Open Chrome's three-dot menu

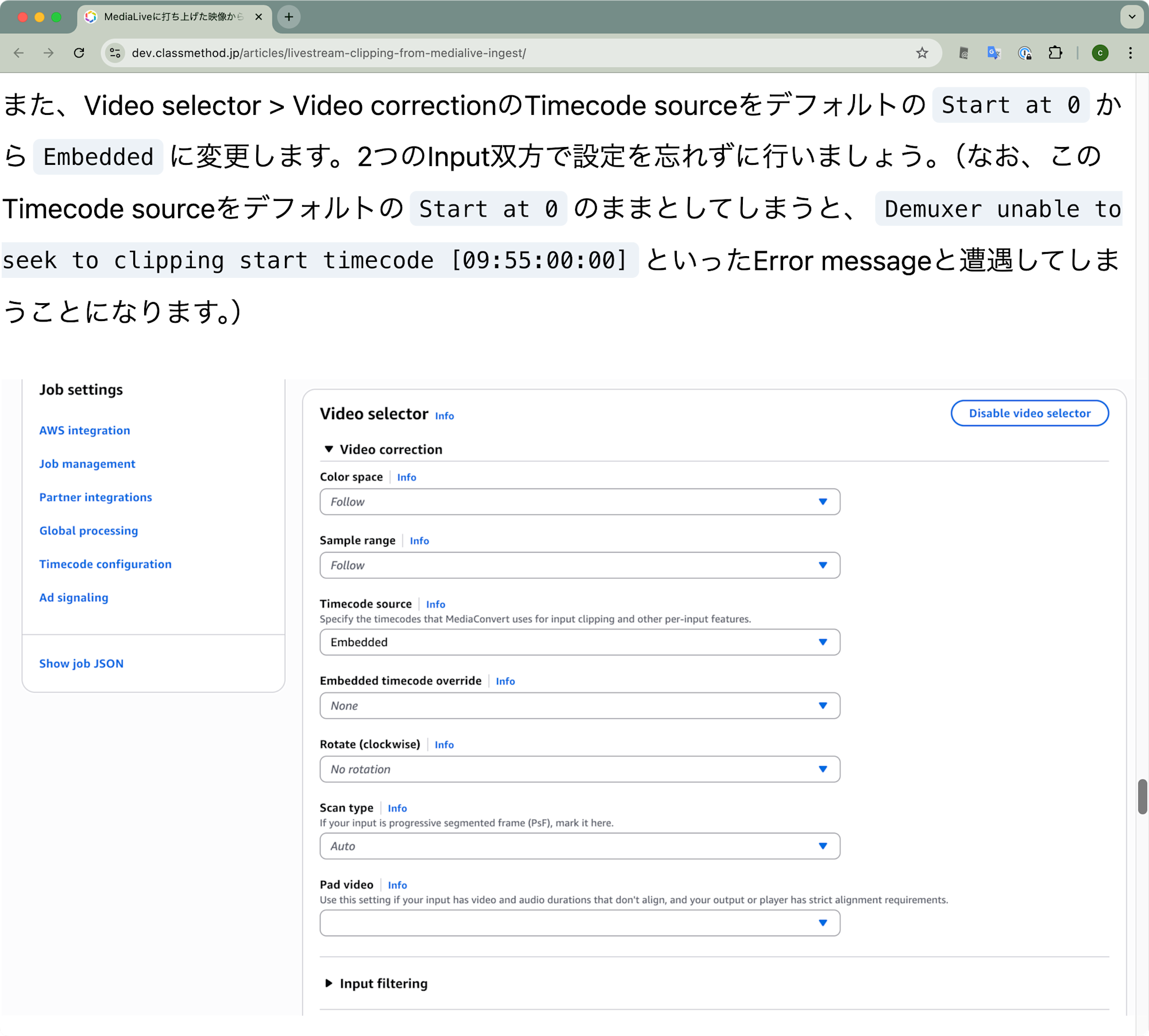[1130, 53]
